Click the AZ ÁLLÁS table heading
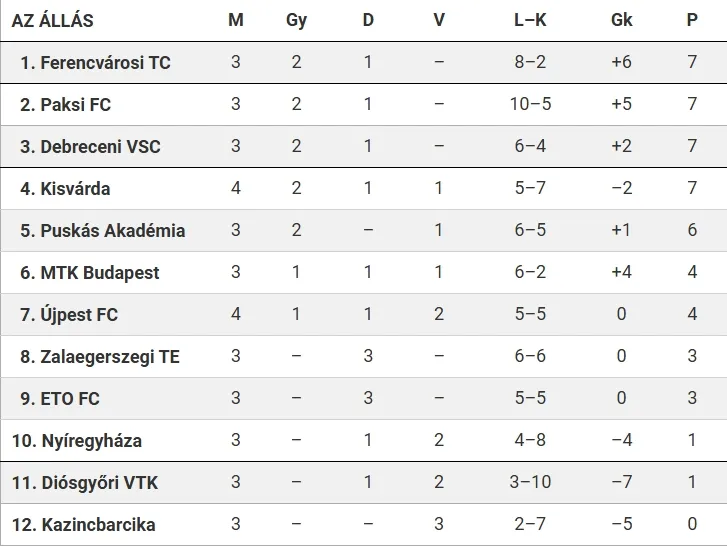727x546 pixels. tap(52, 21)
